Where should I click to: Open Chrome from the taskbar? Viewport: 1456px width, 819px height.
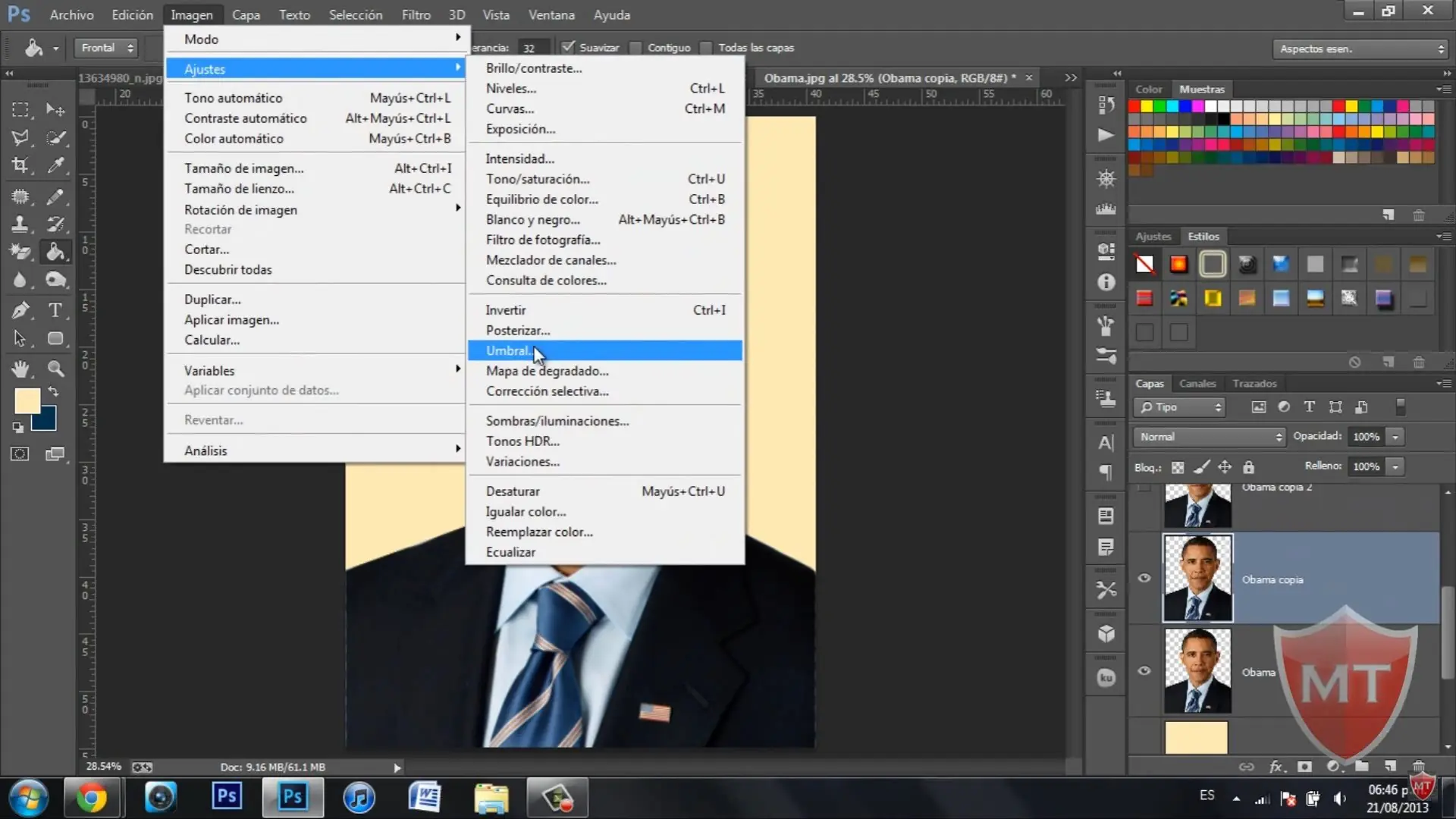point(91,798)
